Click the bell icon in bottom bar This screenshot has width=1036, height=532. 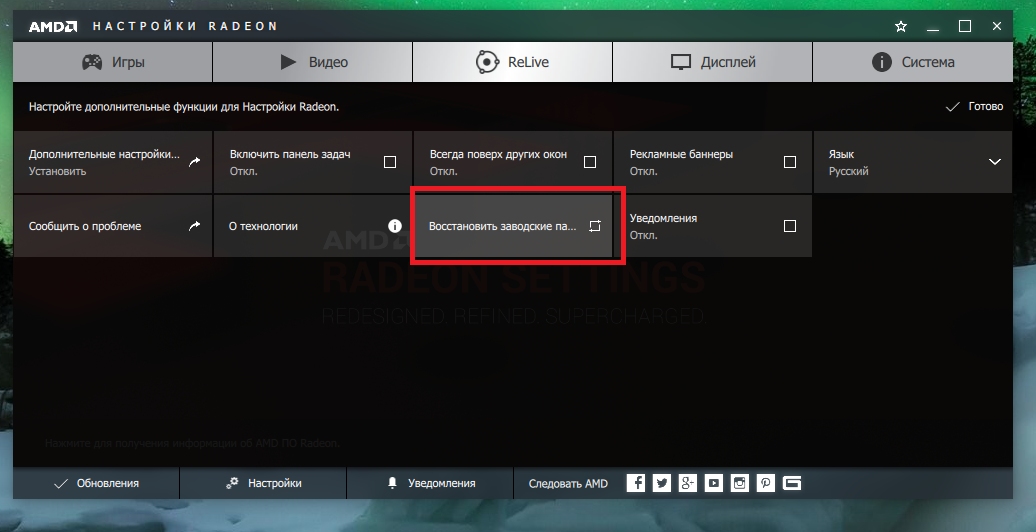(x=392, y=483)
